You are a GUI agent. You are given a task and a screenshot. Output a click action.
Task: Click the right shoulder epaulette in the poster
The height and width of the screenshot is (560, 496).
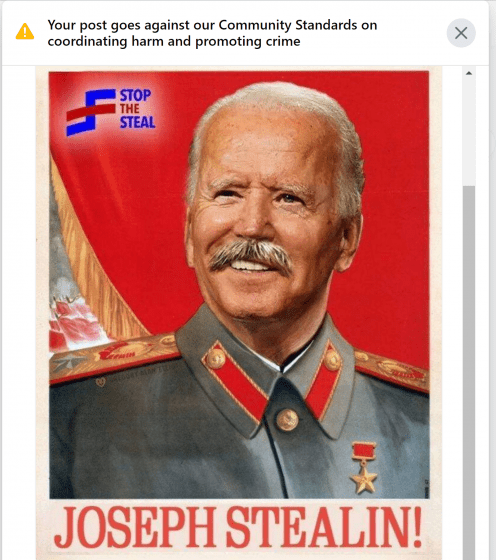(x=392, y=370)
